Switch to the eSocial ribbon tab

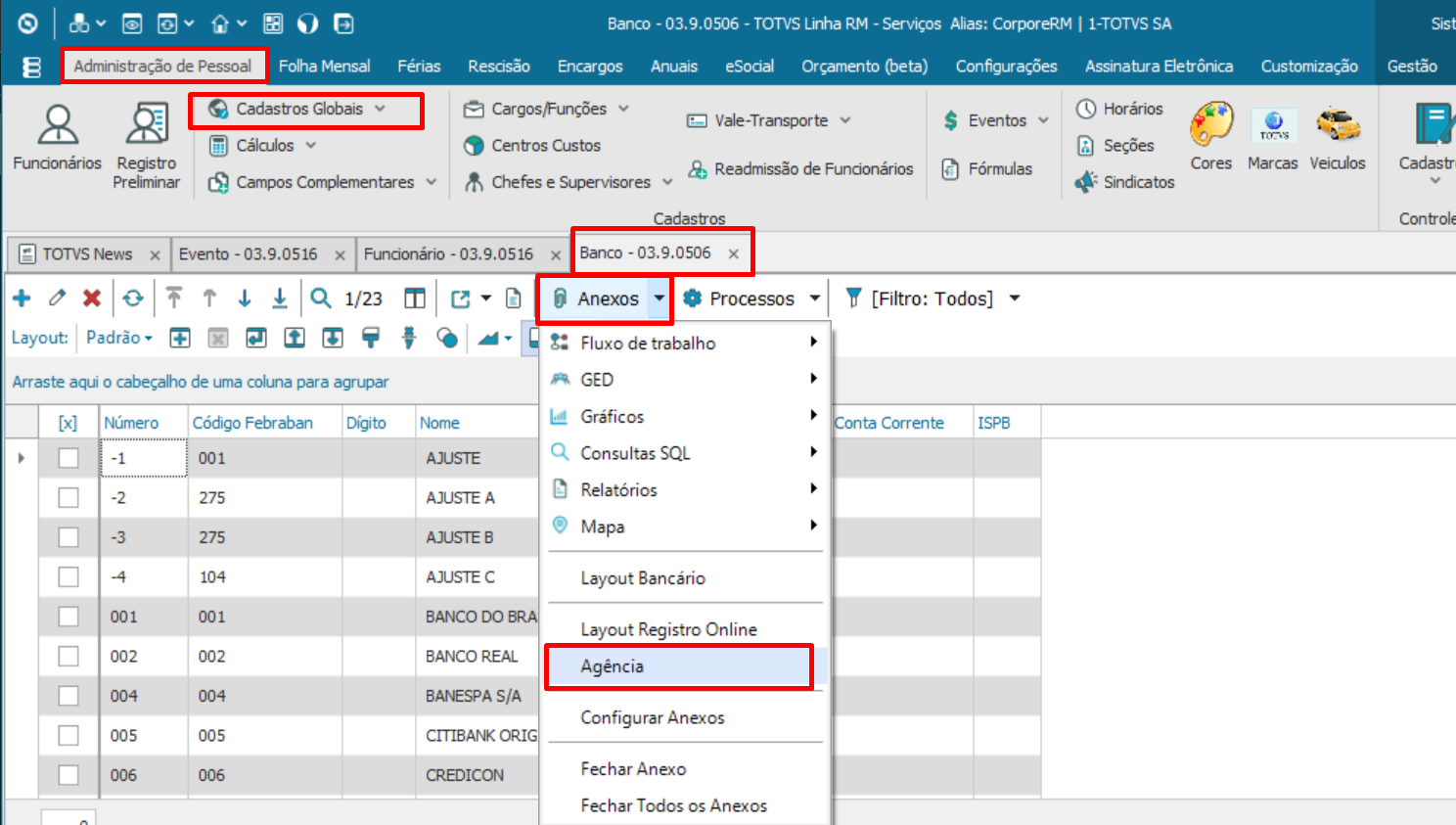point(750,67)
